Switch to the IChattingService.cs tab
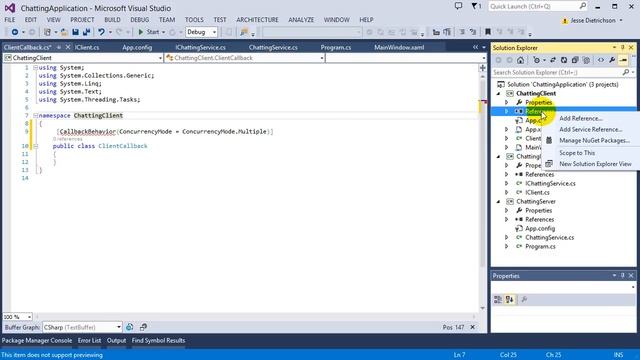This screenshot has width=640, height=360. point(200,47)
